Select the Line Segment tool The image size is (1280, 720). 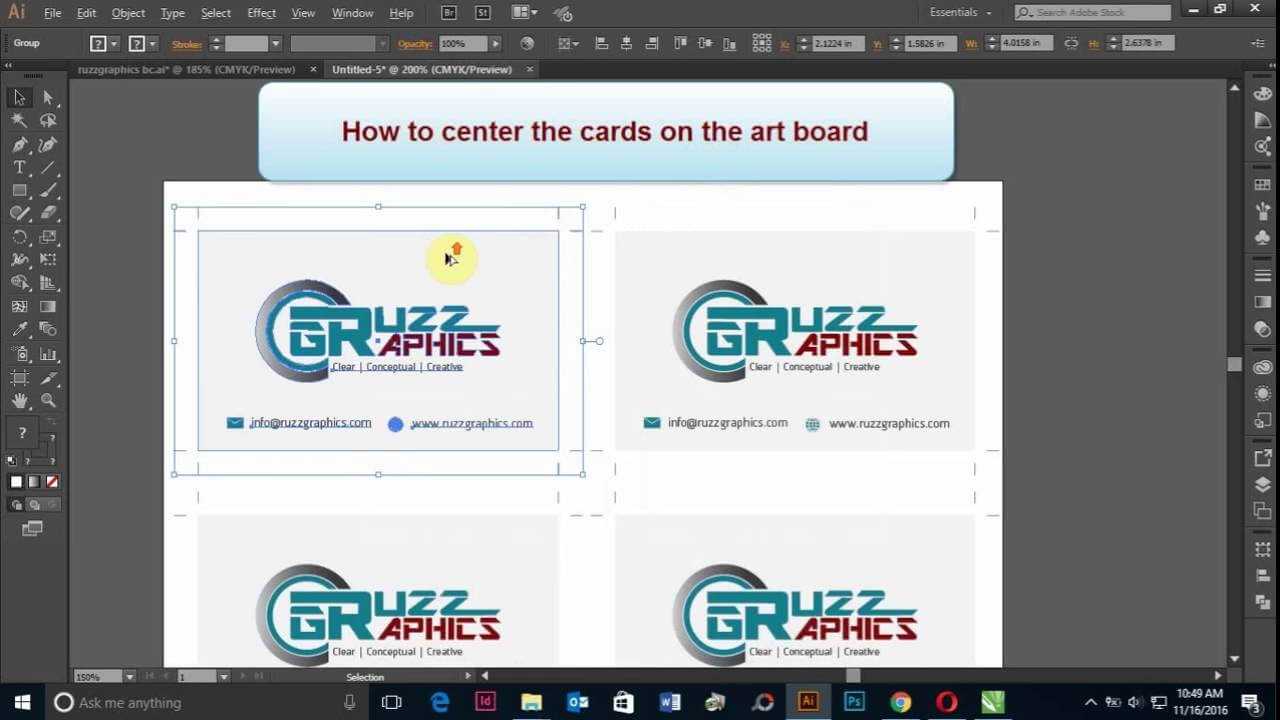pyautogui.click(x=48, y=167)
